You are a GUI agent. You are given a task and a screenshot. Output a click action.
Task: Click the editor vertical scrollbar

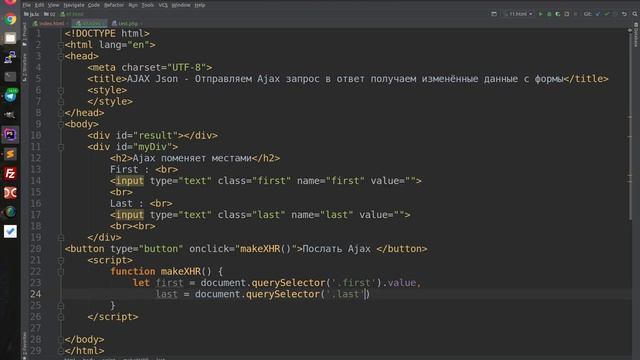click(630, 127)
